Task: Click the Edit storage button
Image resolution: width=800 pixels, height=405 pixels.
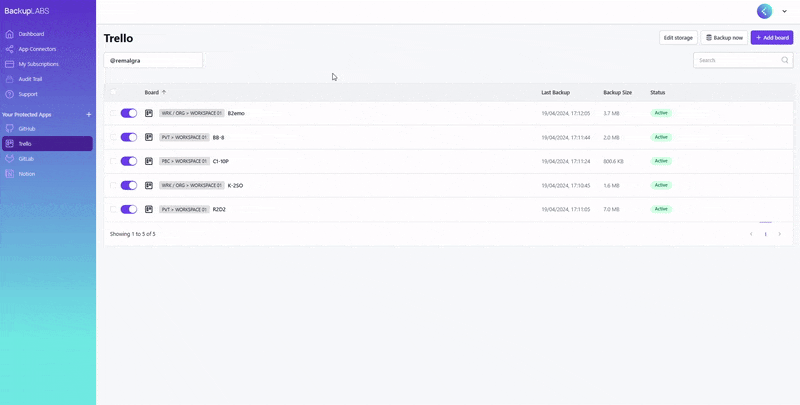Action: (x=678, y=38)
